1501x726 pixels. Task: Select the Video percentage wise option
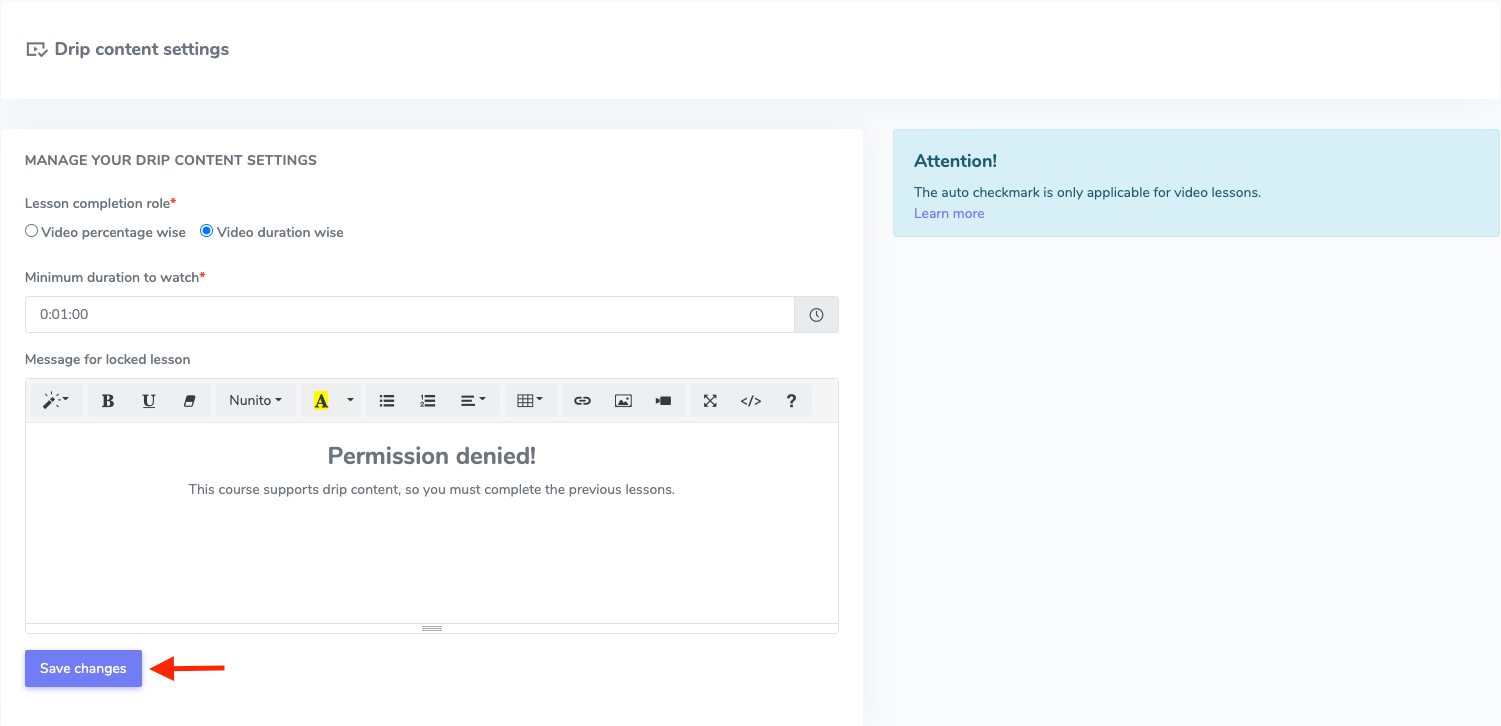tap(31, 231)
